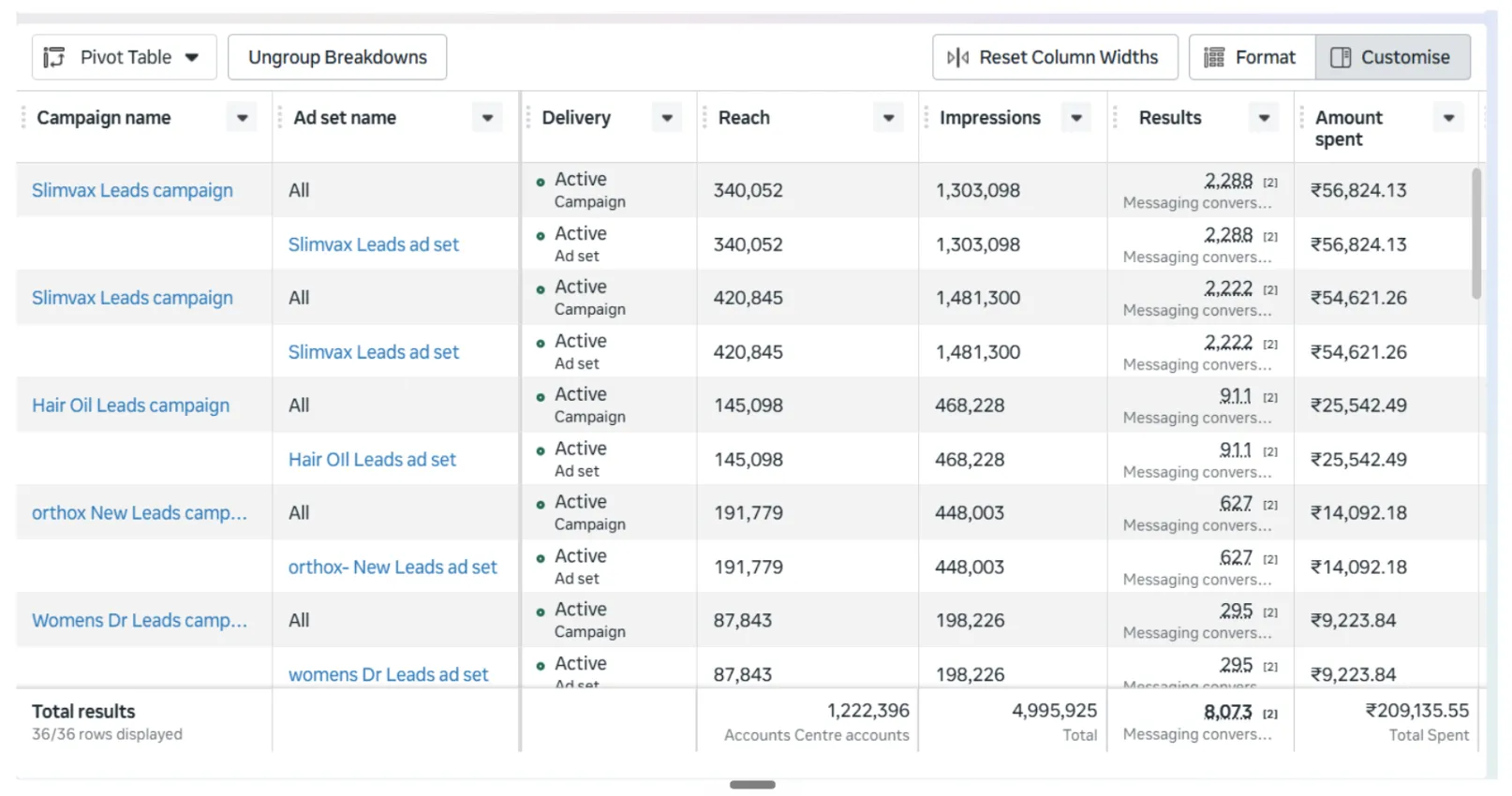The image size is (1512, 796).
Task: Open Campaign name column dropdown arrow
Action: point(242,118)
